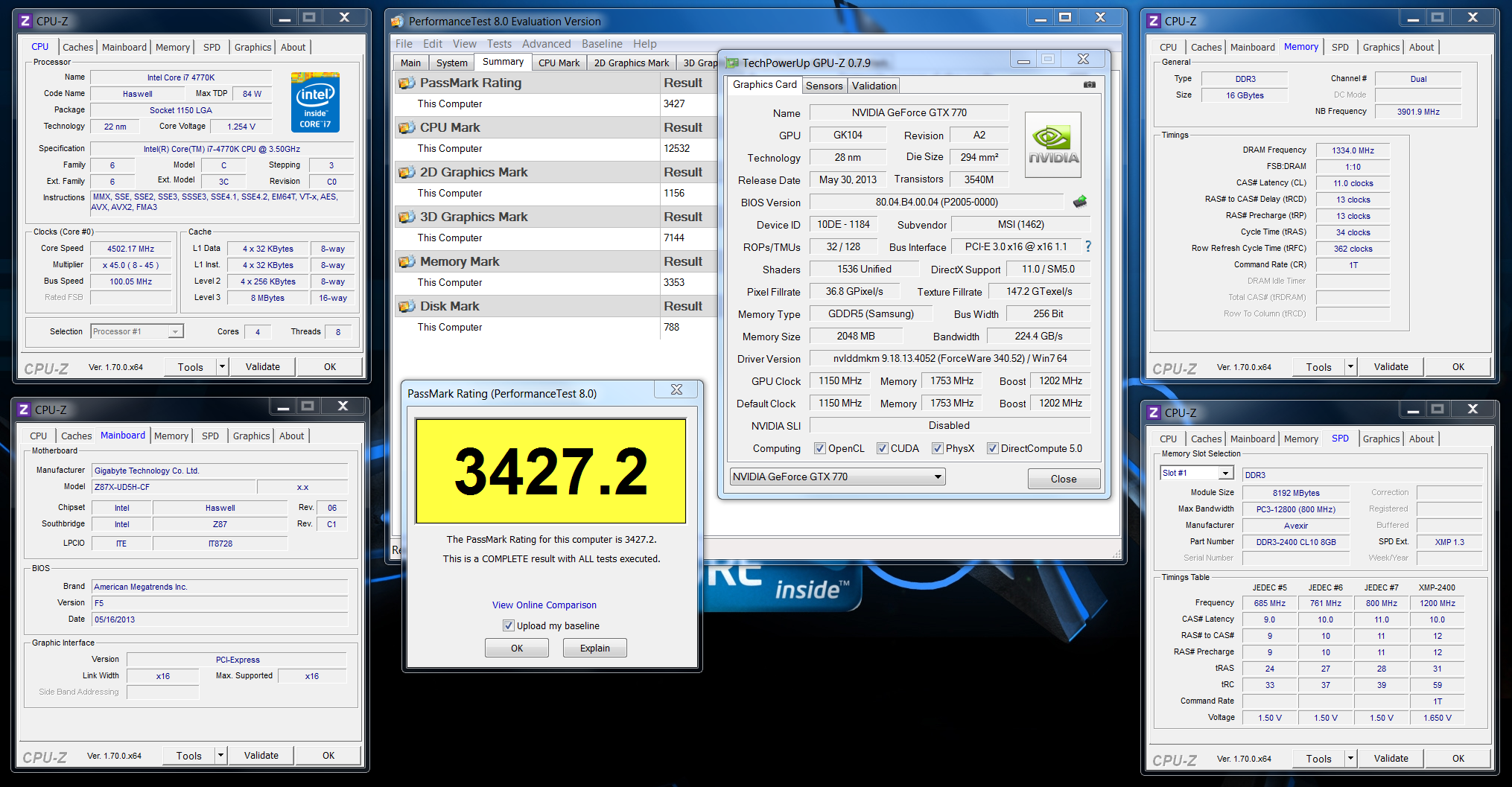
Task: Click the icon beside Memory Mark heading
Action: point(407,261)
